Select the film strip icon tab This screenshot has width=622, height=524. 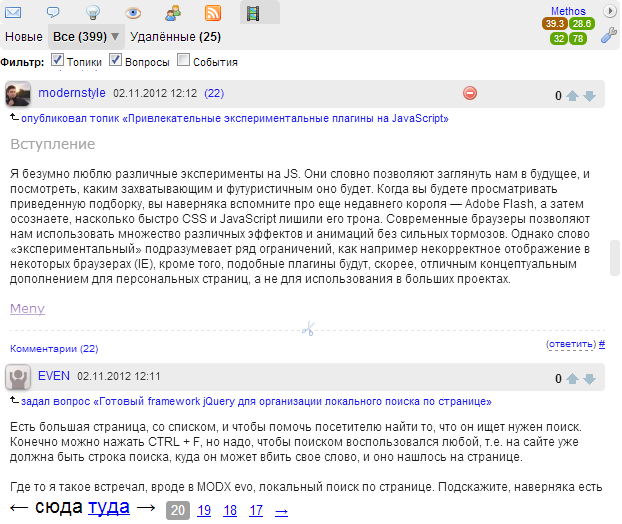click(x=253, y=13)
